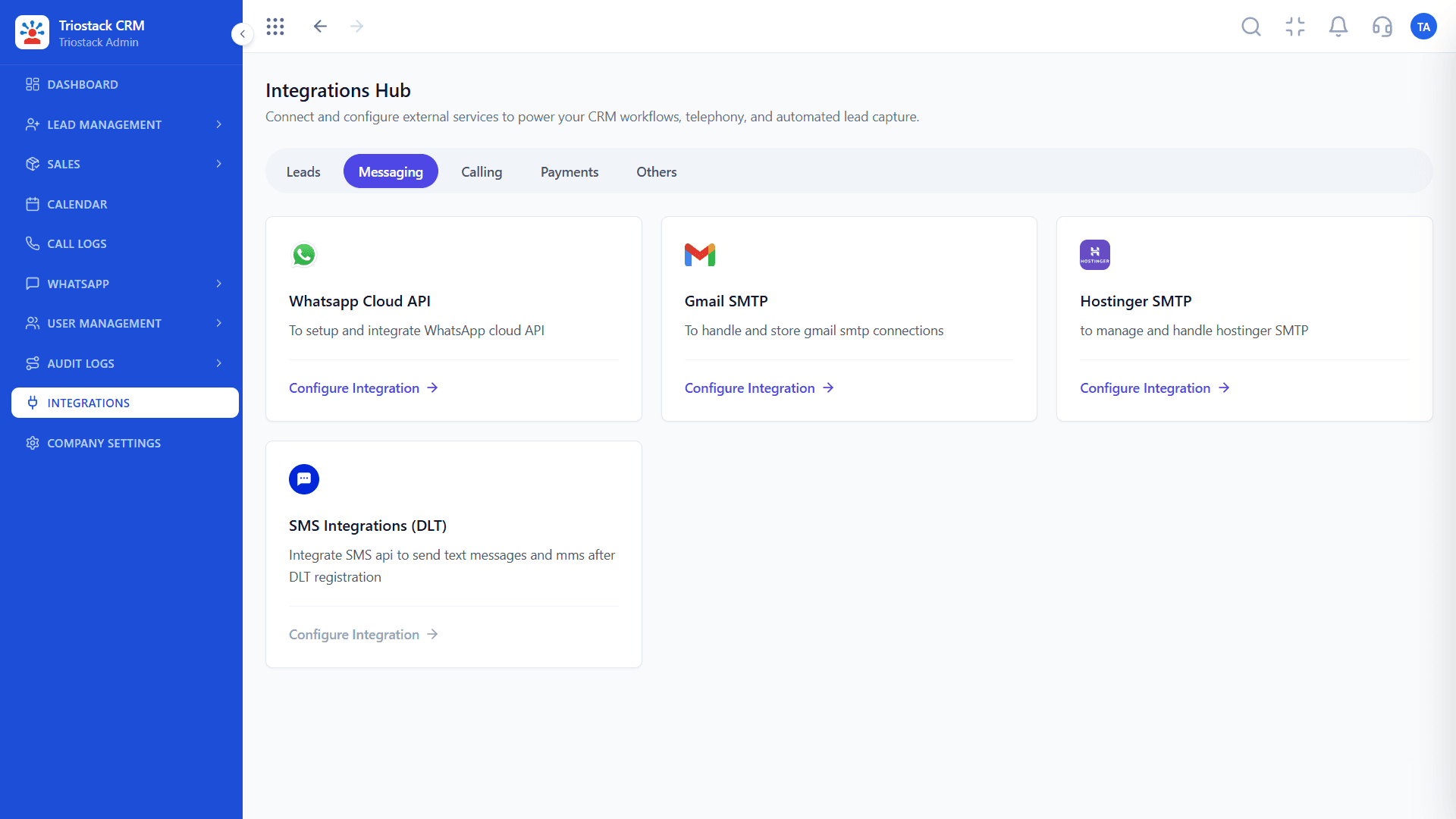The width and height of the screenshot is (1456, 819).
Task: Click the Call Logs phone icon
Action: point(33,243)
